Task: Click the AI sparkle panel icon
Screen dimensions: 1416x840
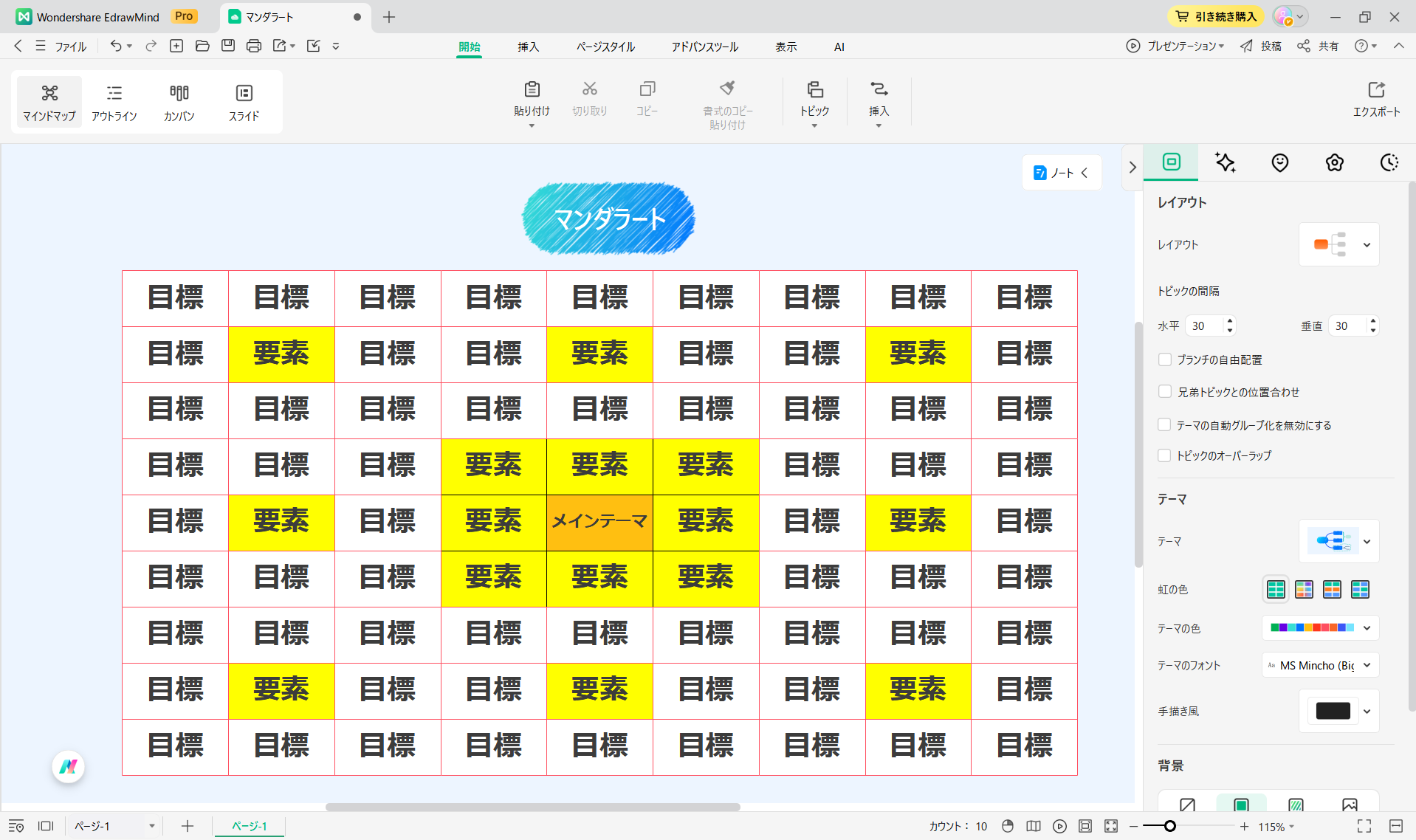Action: 1225,162
